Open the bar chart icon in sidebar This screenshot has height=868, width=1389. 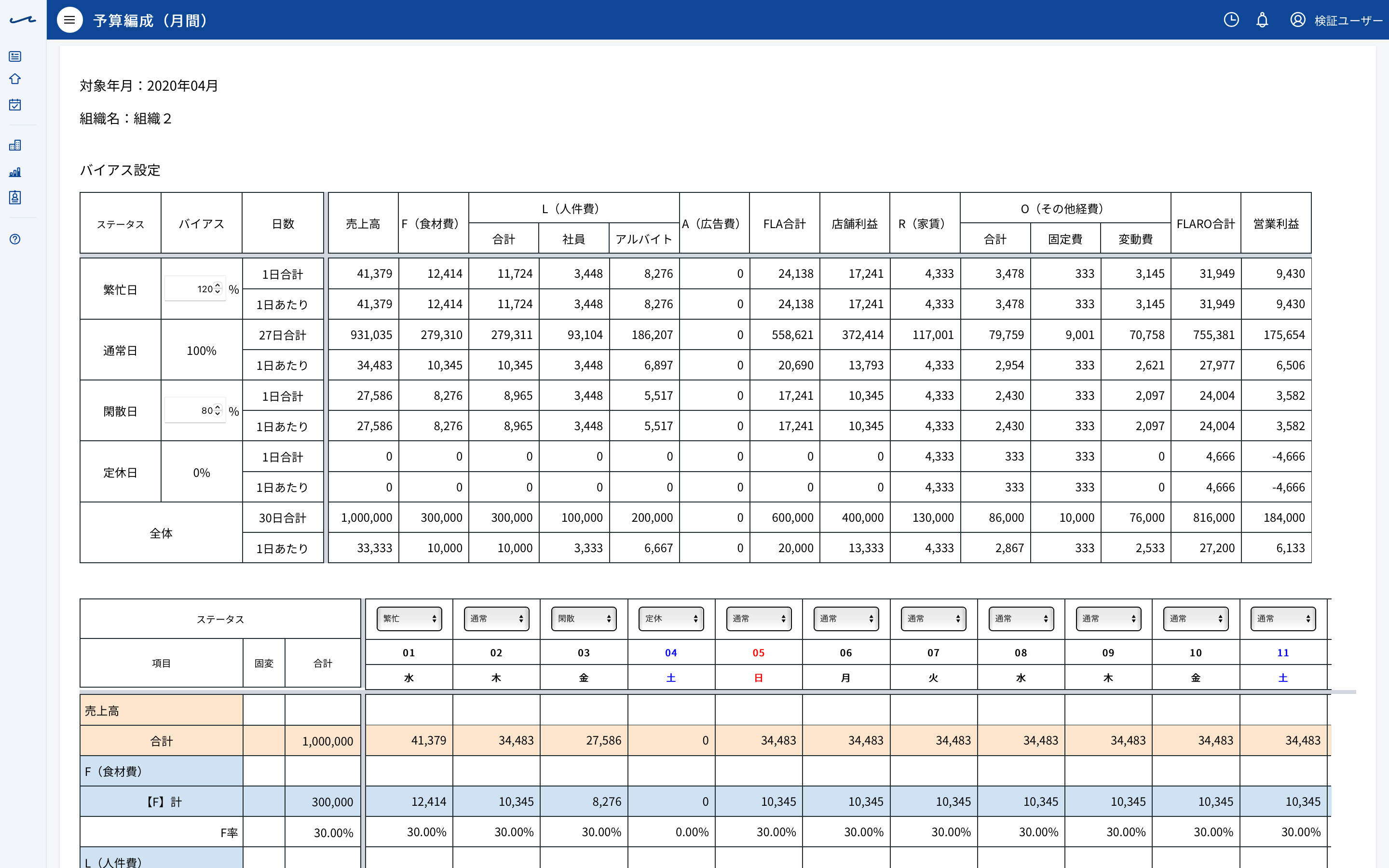click(15, 172)
